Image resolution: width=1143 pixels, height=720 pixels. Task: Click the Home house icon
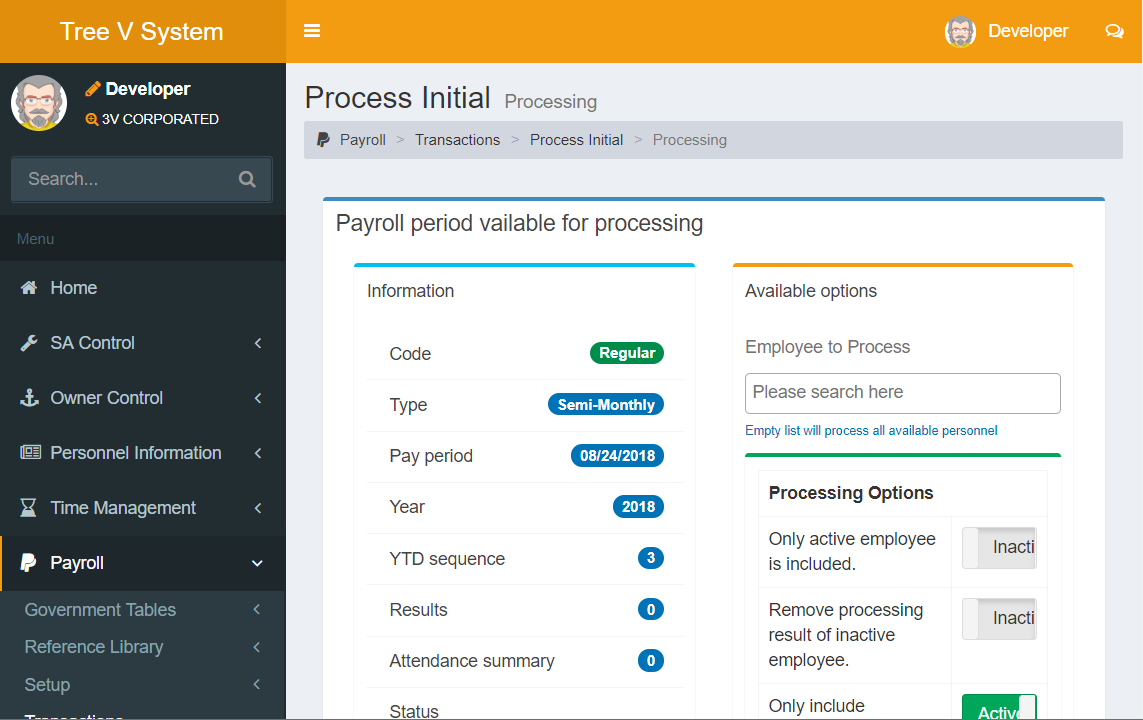point(30,288)
